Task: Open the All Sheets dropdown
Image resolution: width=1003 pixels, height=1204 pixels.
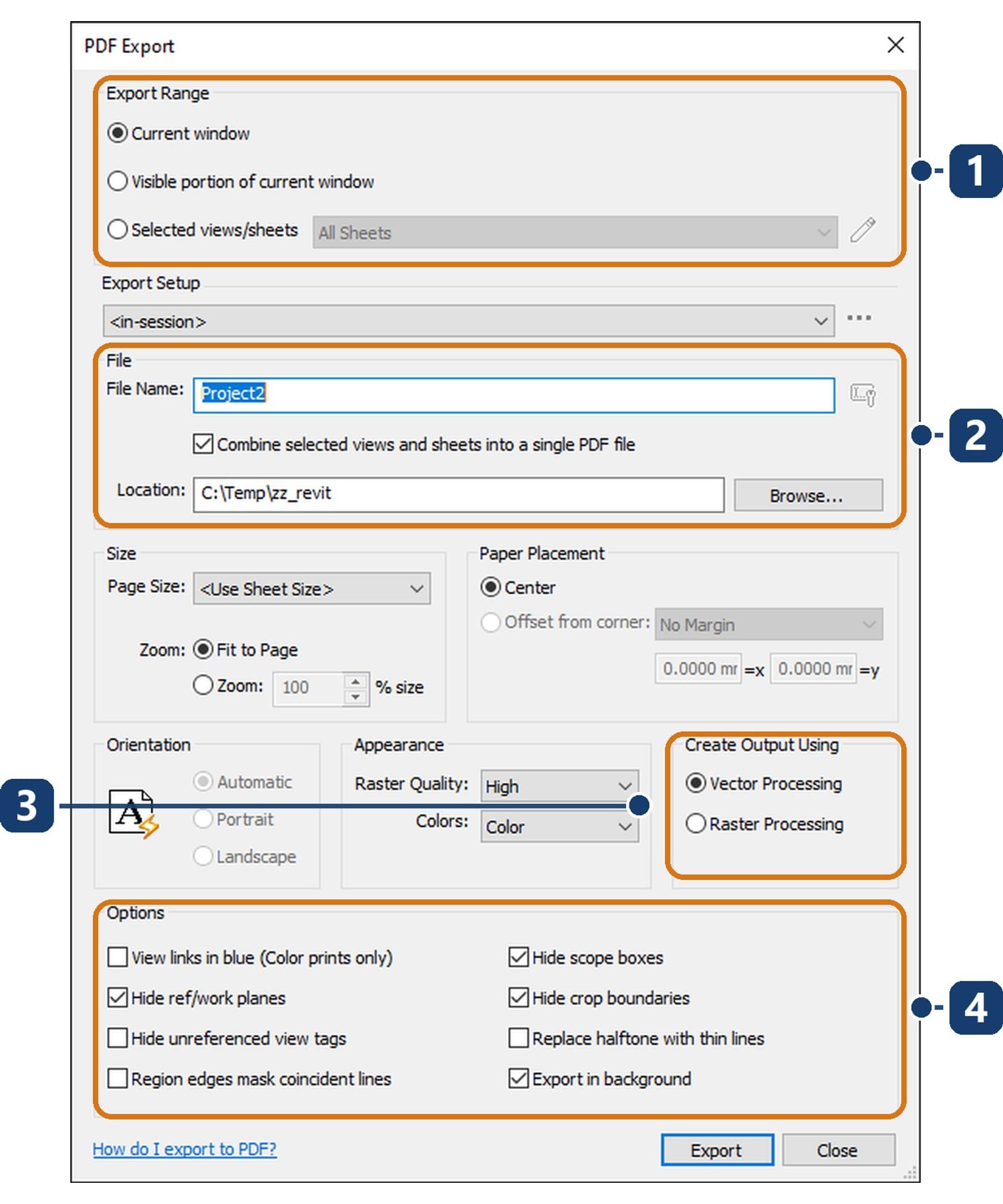Action: click(x=575, y=232)
